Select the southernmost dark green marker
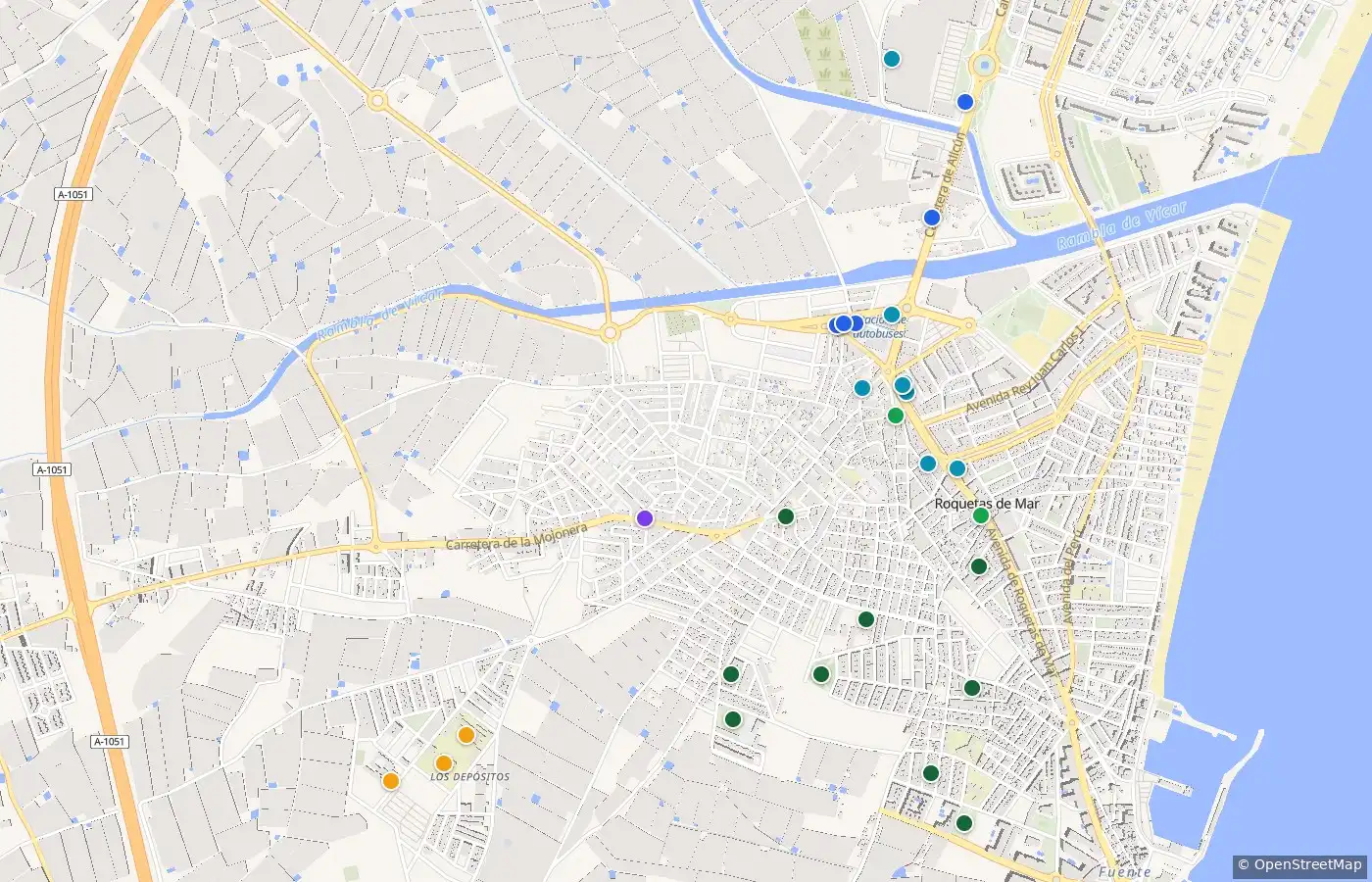This screenshot has width=1372, height=882. (x=964, y=823)
